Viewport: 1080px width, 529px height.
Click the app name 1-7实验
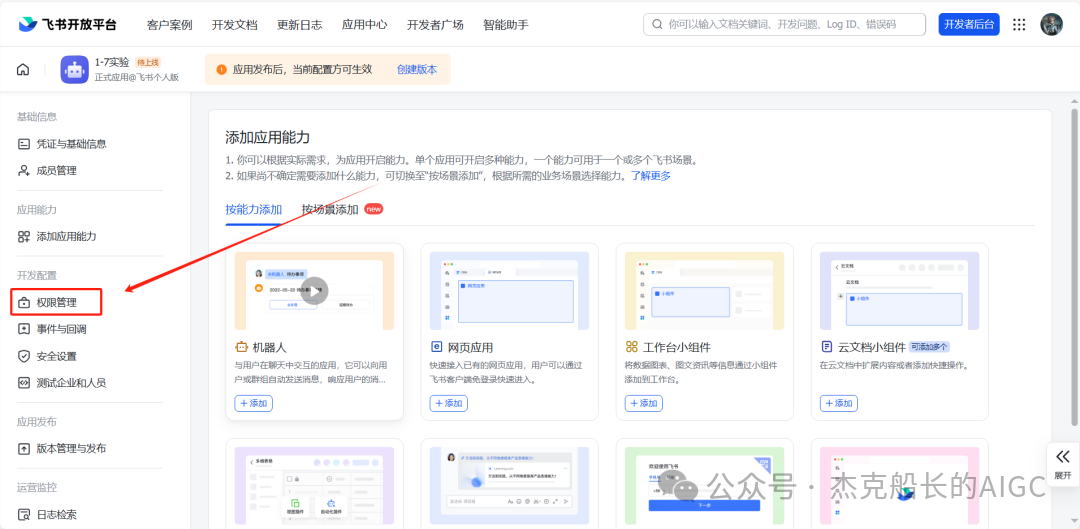point(112,62)
